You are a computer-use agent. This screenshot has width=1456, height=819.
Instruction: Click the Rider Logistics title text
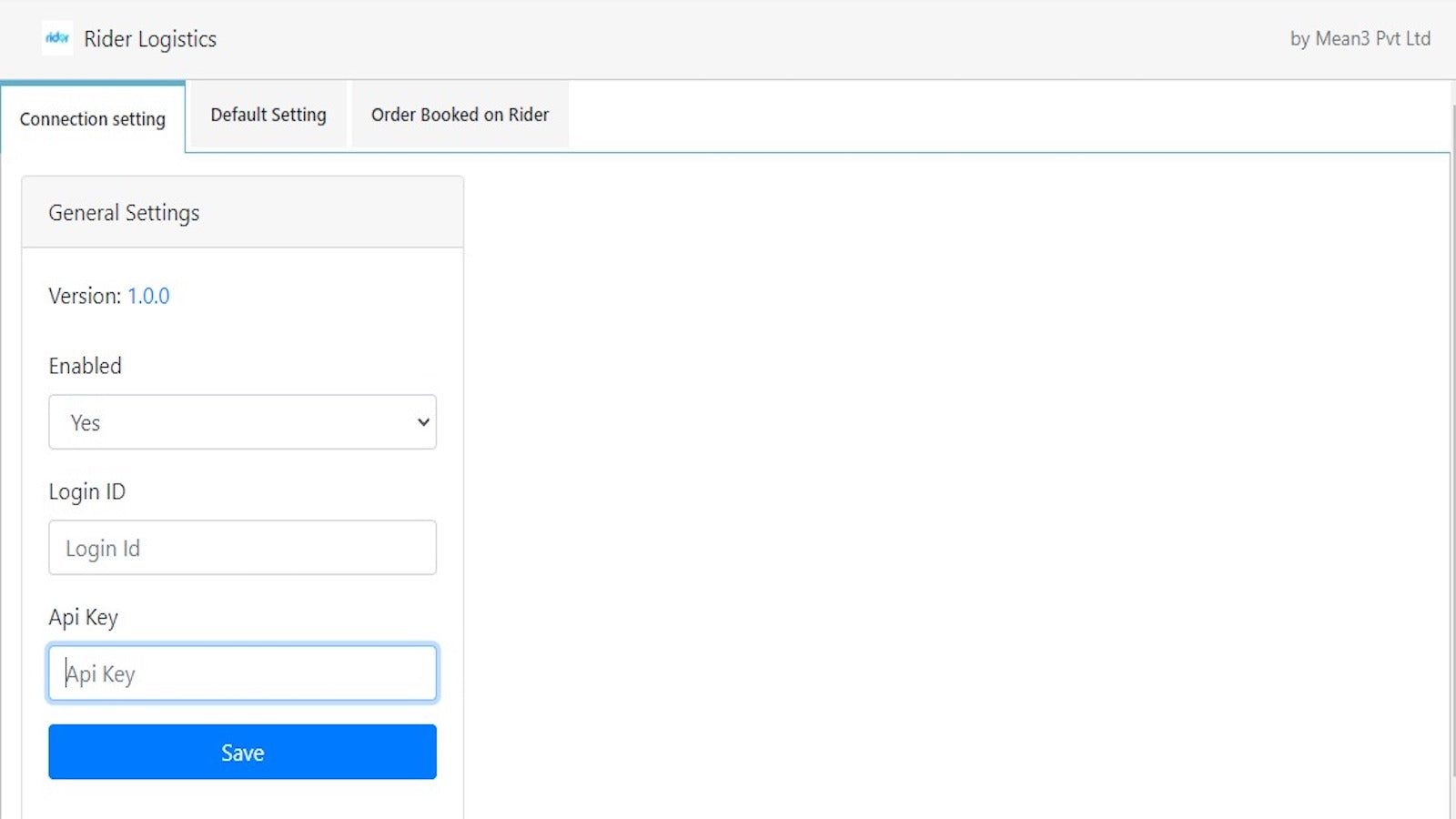(x=150, y=38)
